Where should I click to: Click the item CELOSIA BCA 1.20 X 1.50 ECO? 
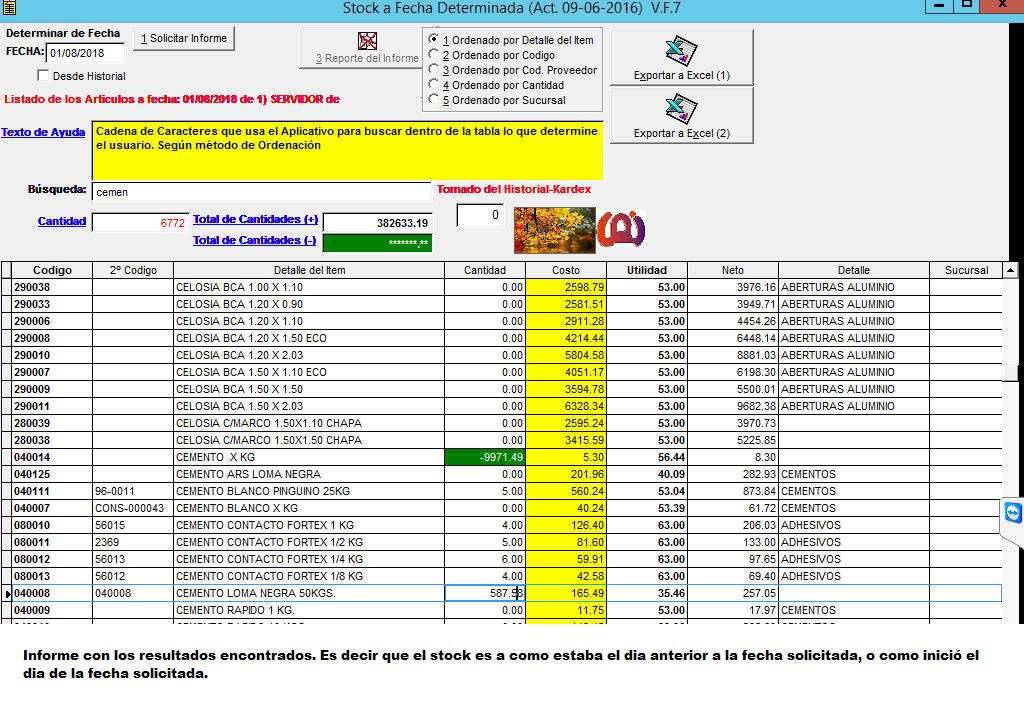pyautogui.click(x=309, y=338)
